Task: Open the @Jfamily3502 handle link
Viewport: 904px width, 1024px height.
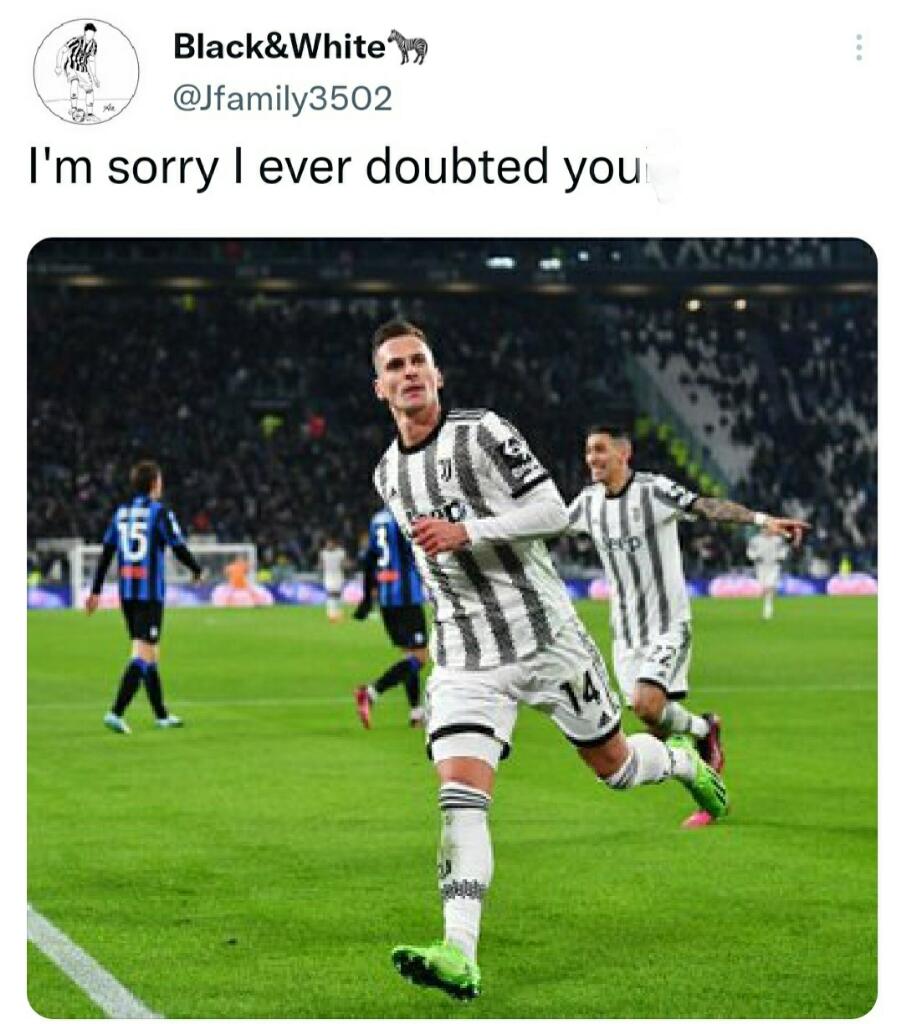Action: [x=282, y=99]
